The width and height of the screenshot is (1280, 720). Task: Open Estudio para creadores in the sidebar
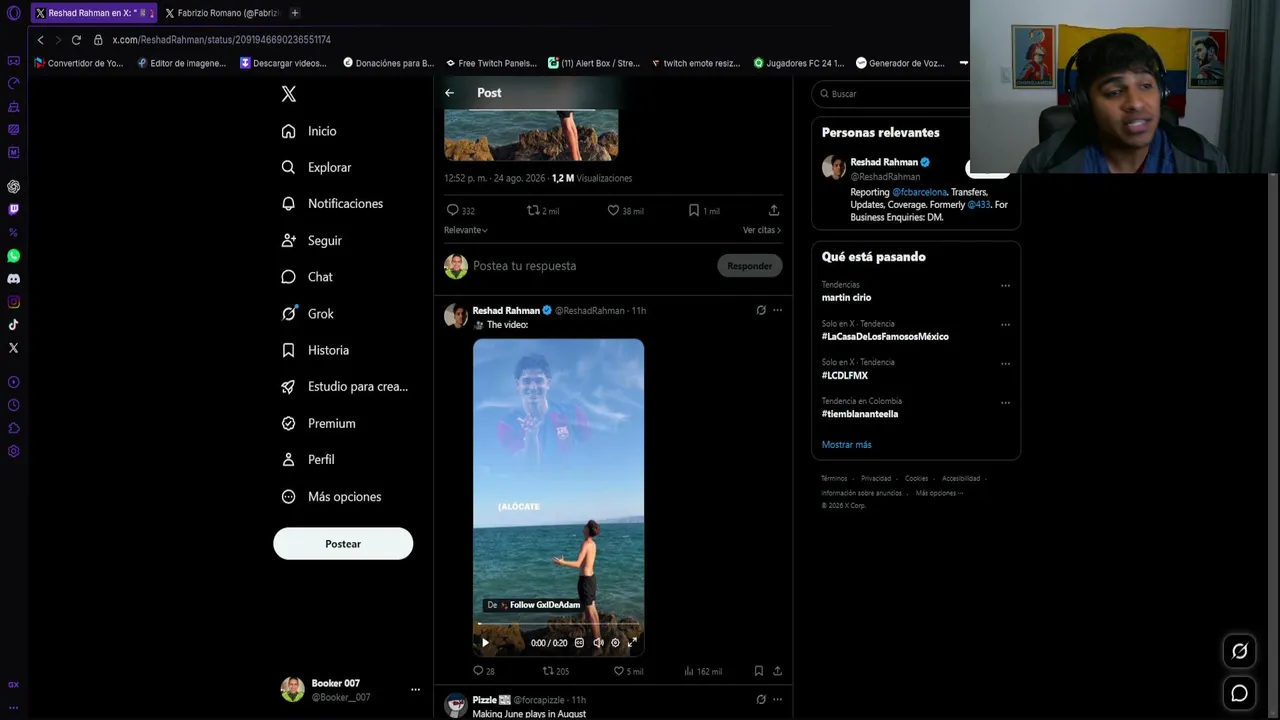click(x=345, y=387)
